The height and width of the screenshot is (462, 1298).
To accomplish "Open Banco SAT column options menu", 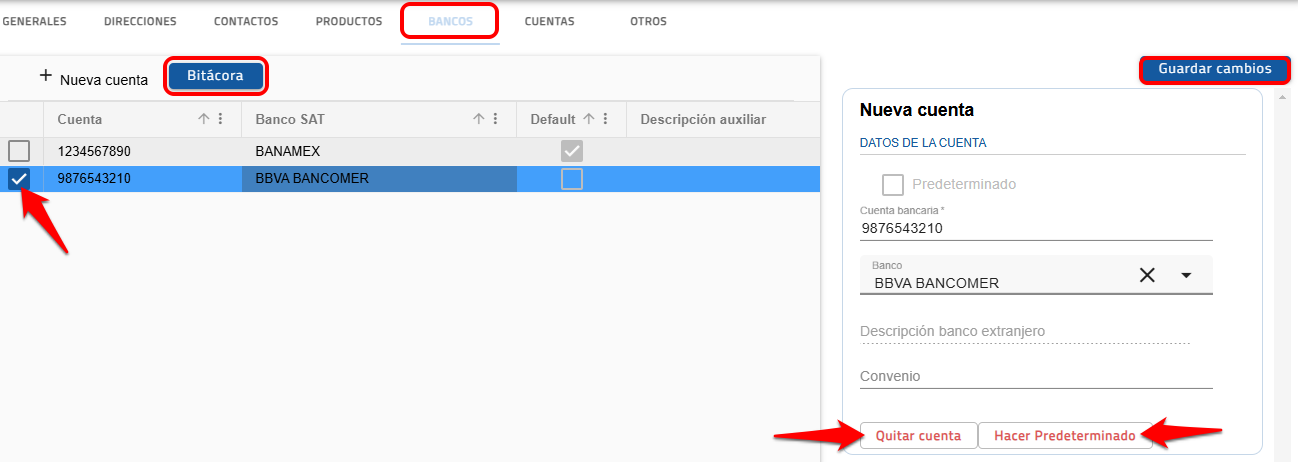I will pyautogui.click(x=495, y=119).
